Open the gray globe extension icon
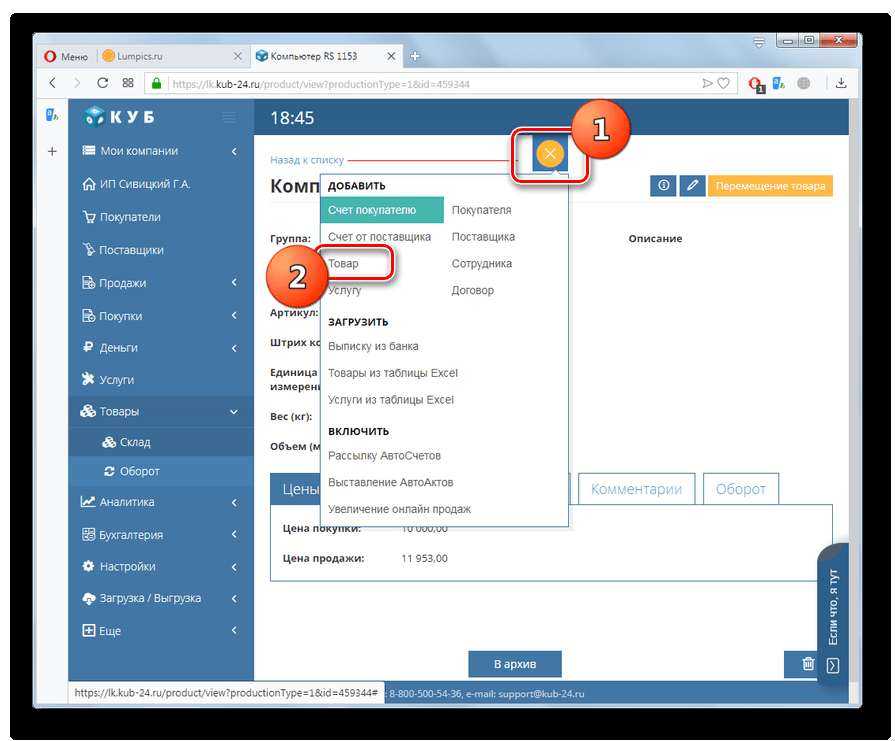This screenshot has width=895, height=741. (804, 83)
